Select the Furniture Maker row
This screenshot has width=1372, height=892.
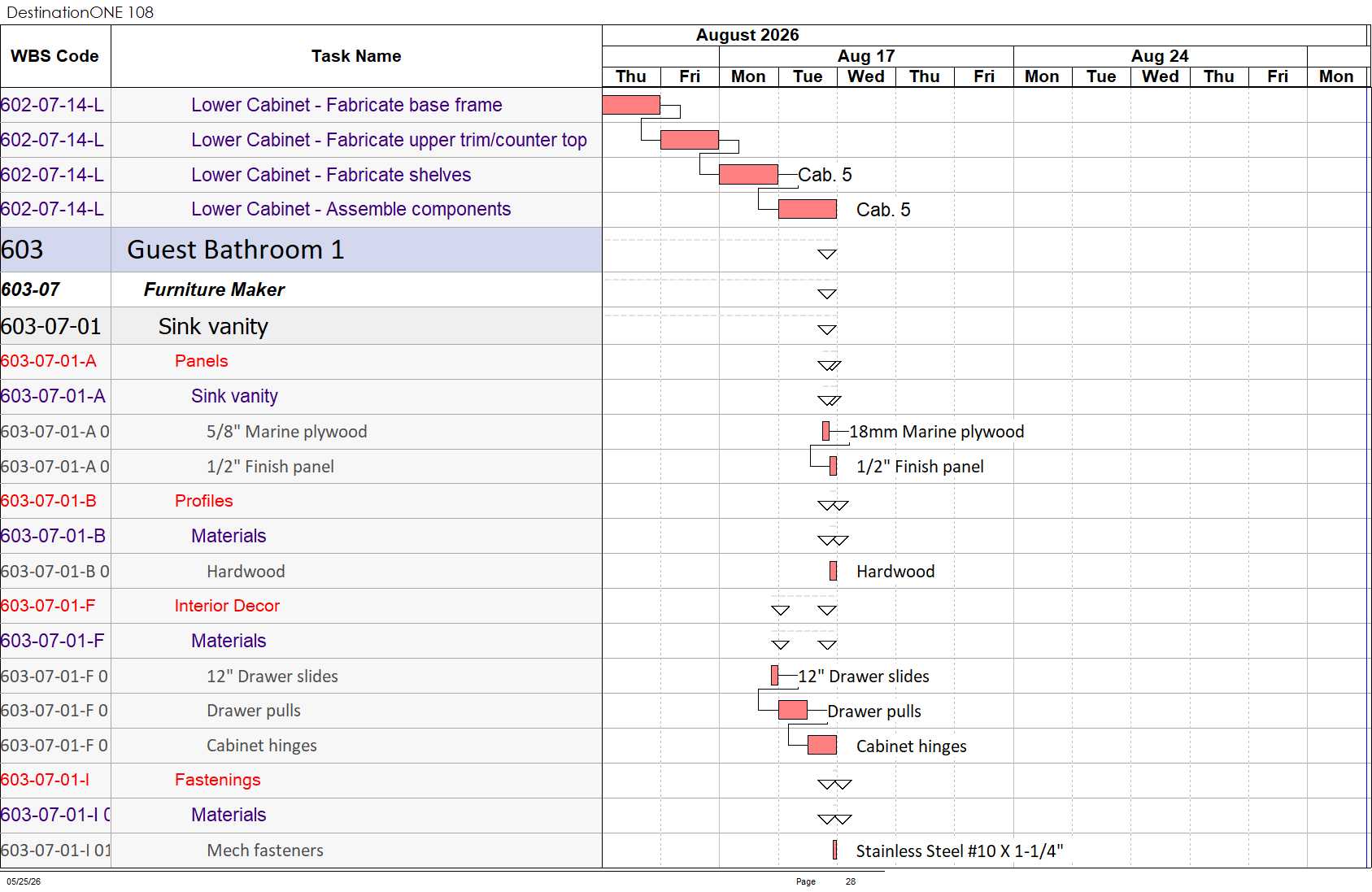coord(301,289)
